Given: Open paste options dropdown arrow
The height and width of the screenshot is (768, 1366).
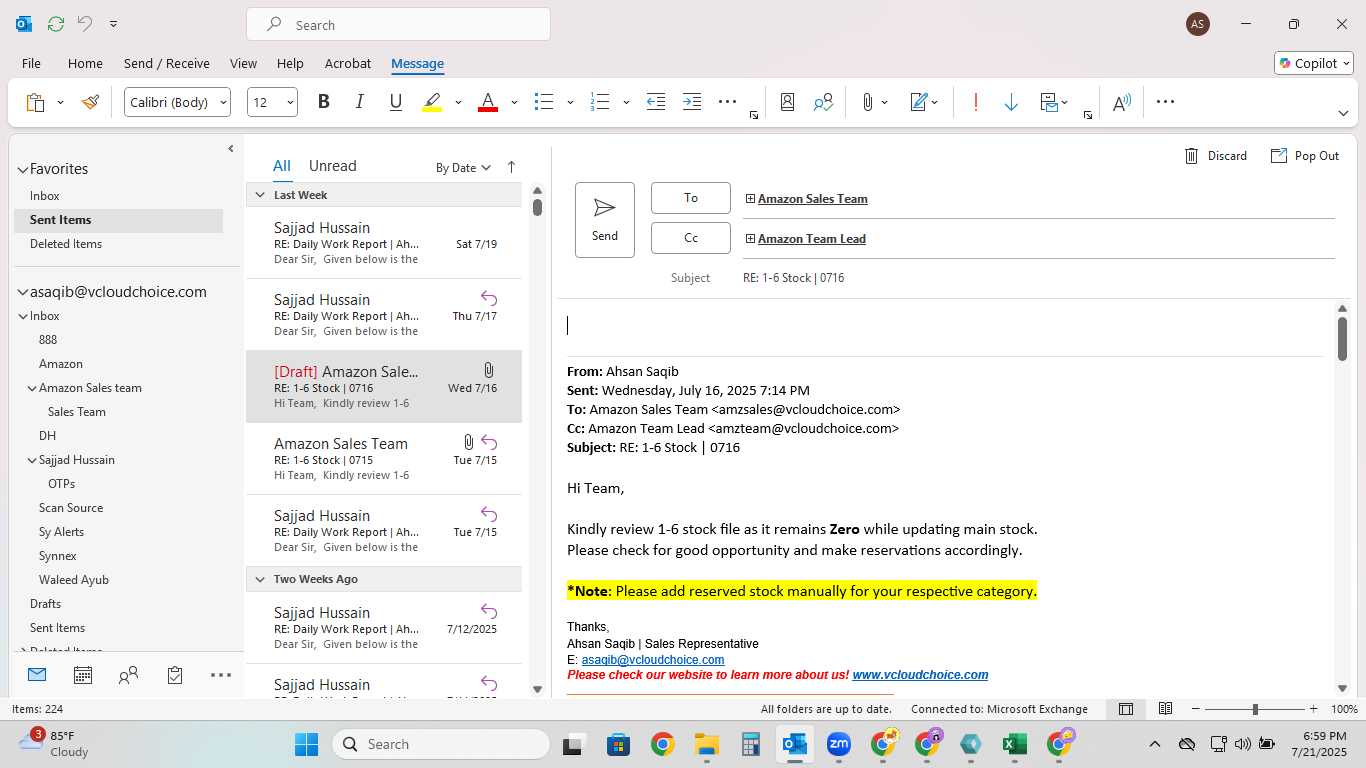Looking at the screenshot, I should click(x=60, y=102).
